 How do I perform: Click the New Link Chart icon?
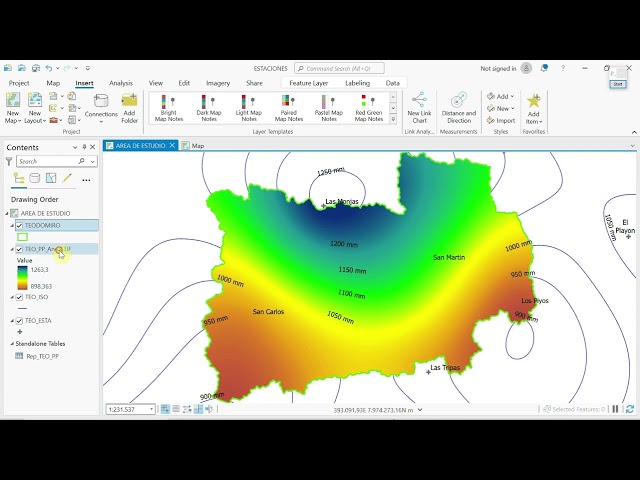click(x=419, y=100)
